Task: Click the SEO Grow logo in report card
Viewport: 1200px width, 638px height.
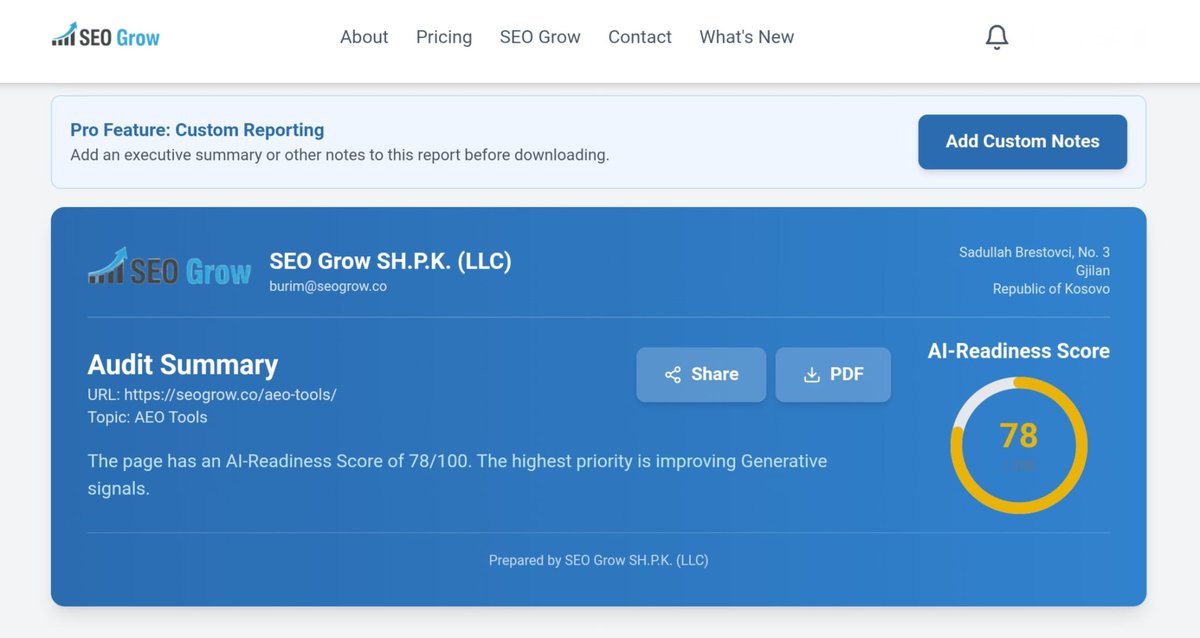Action: click(x=170, y=267)
